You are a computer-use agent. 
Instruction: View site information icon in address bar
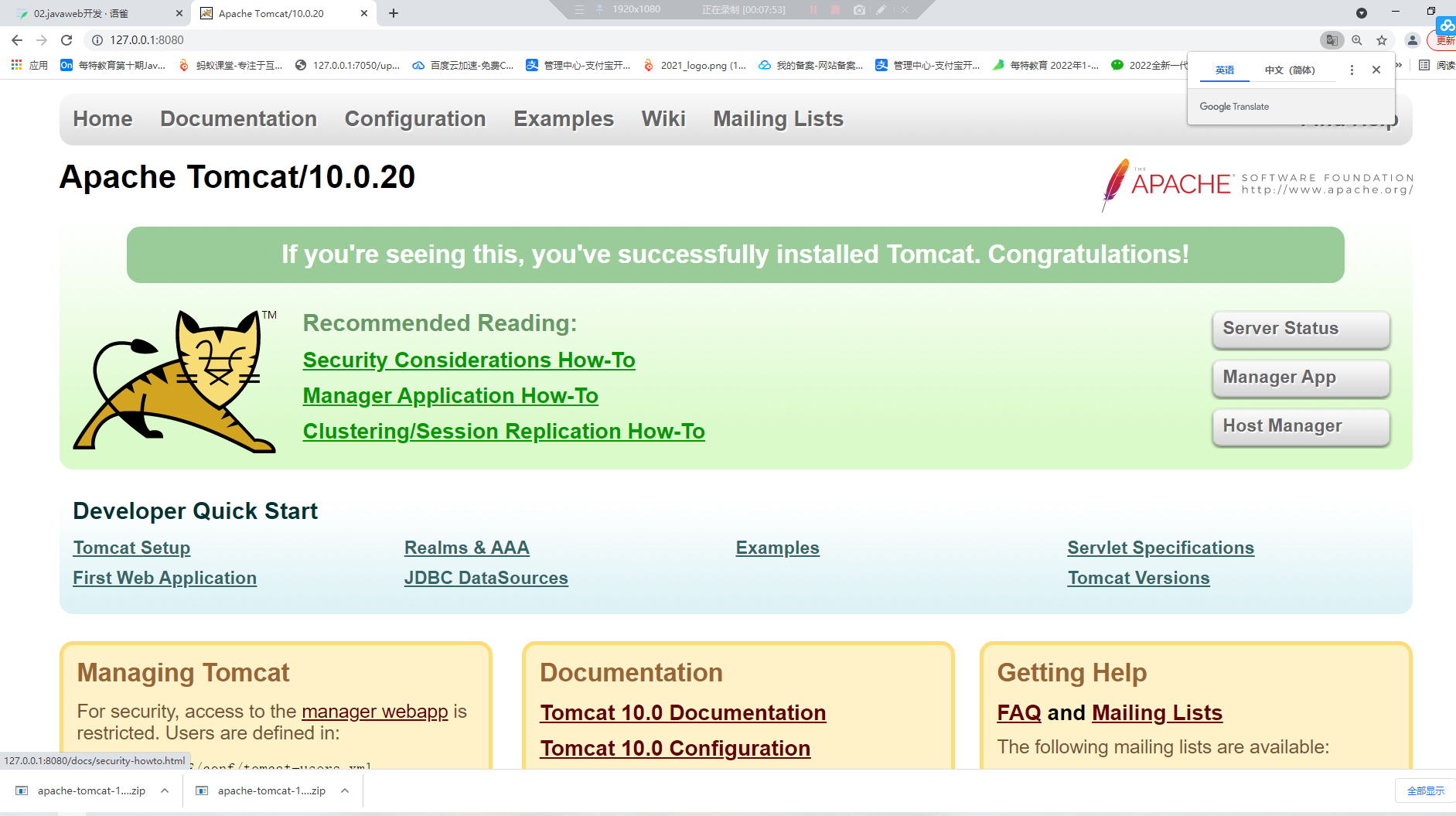click(x=97, y=40)
